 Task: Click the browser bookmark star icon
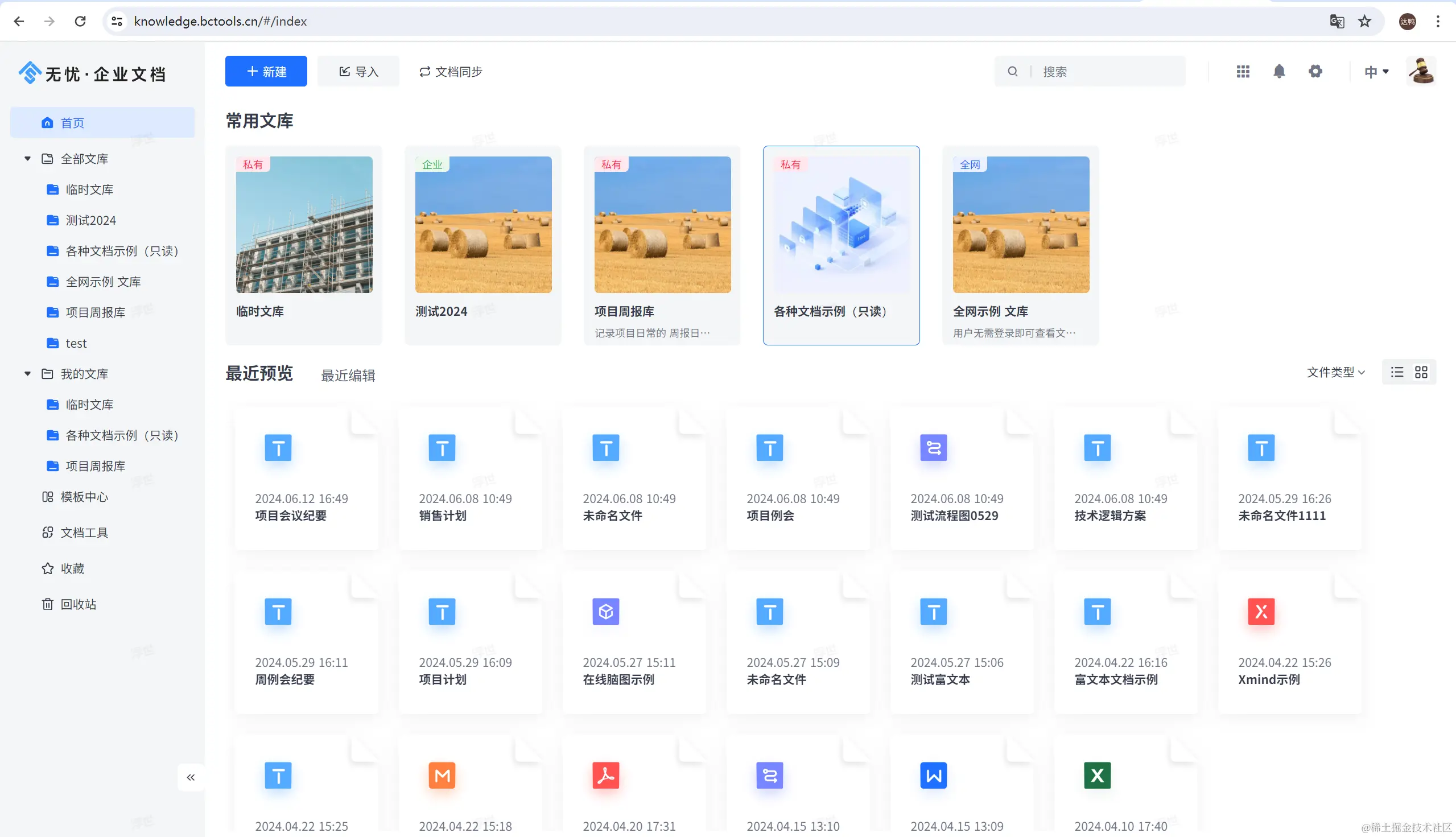(1364, 21)
